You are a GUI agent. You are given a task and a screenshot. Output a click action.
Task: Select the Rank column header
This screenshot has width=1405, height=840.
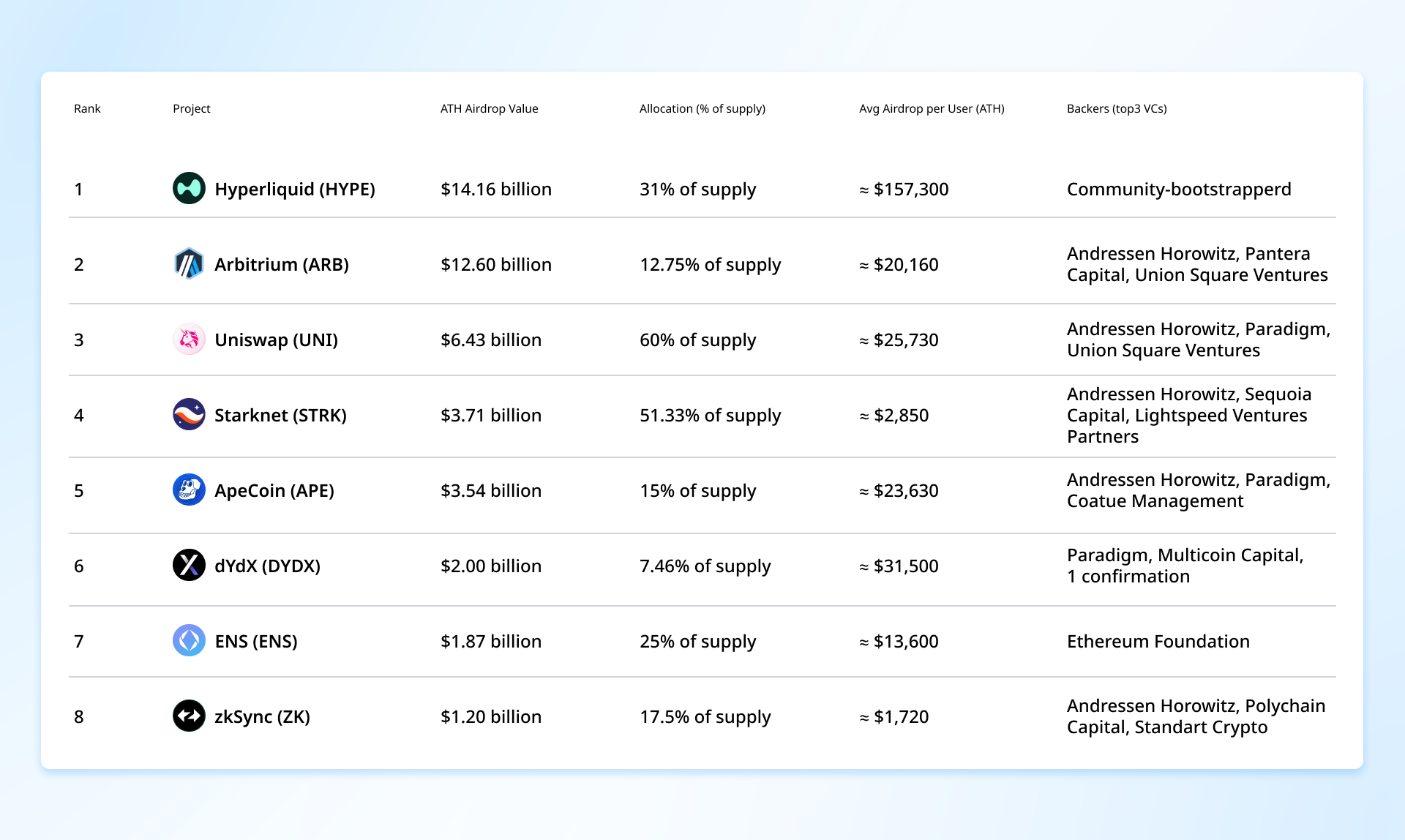point(87,108)
